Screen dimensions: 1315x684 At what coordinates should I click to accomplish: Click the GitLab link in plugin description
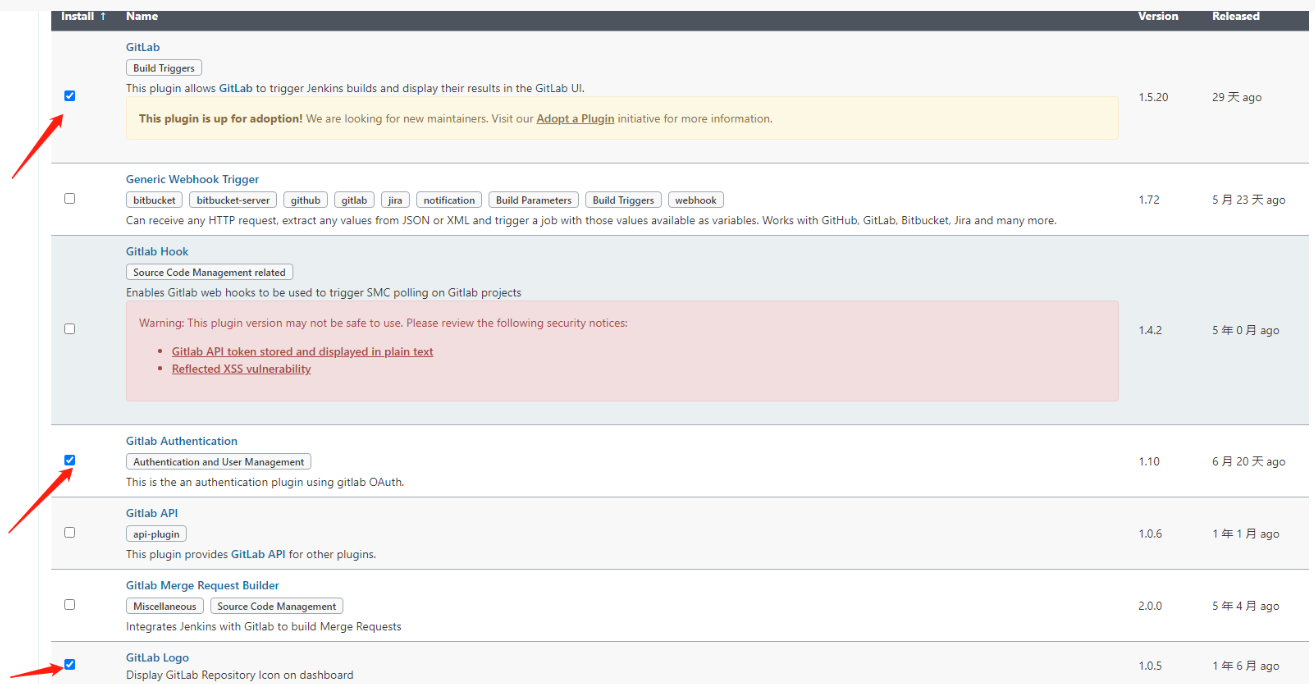click(236, 88)
